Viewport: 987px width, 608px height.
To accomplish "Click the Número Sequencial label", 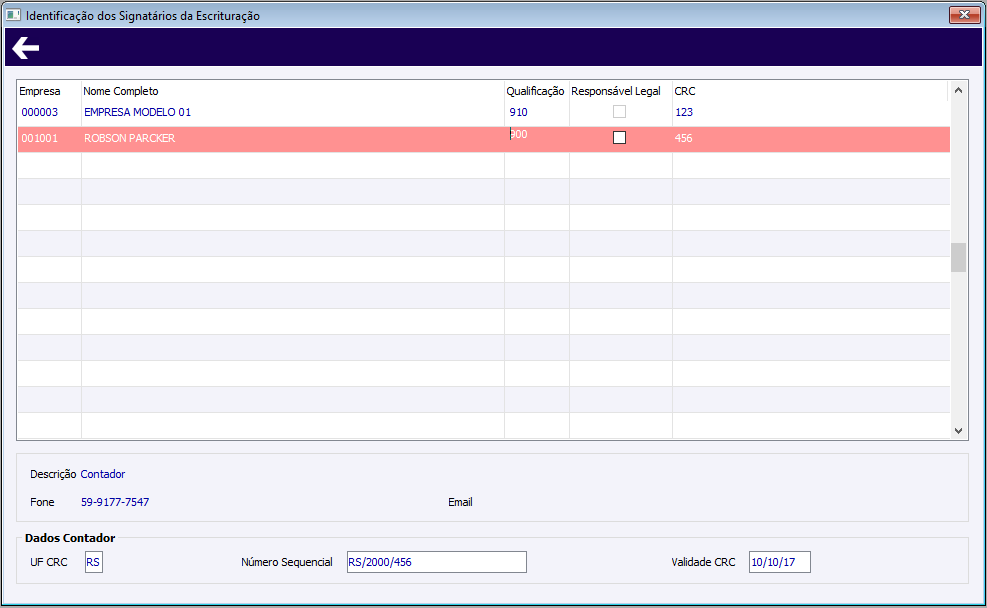I will click(286, 562).
